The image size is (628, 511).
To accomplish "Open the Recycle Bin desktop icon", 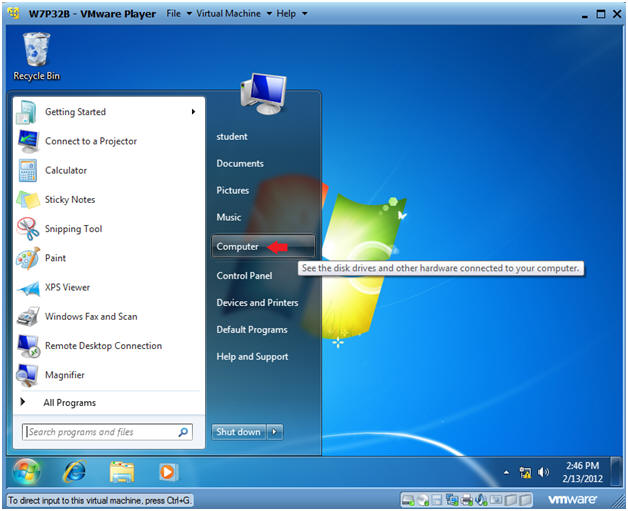I will click(x=36, y=56).
